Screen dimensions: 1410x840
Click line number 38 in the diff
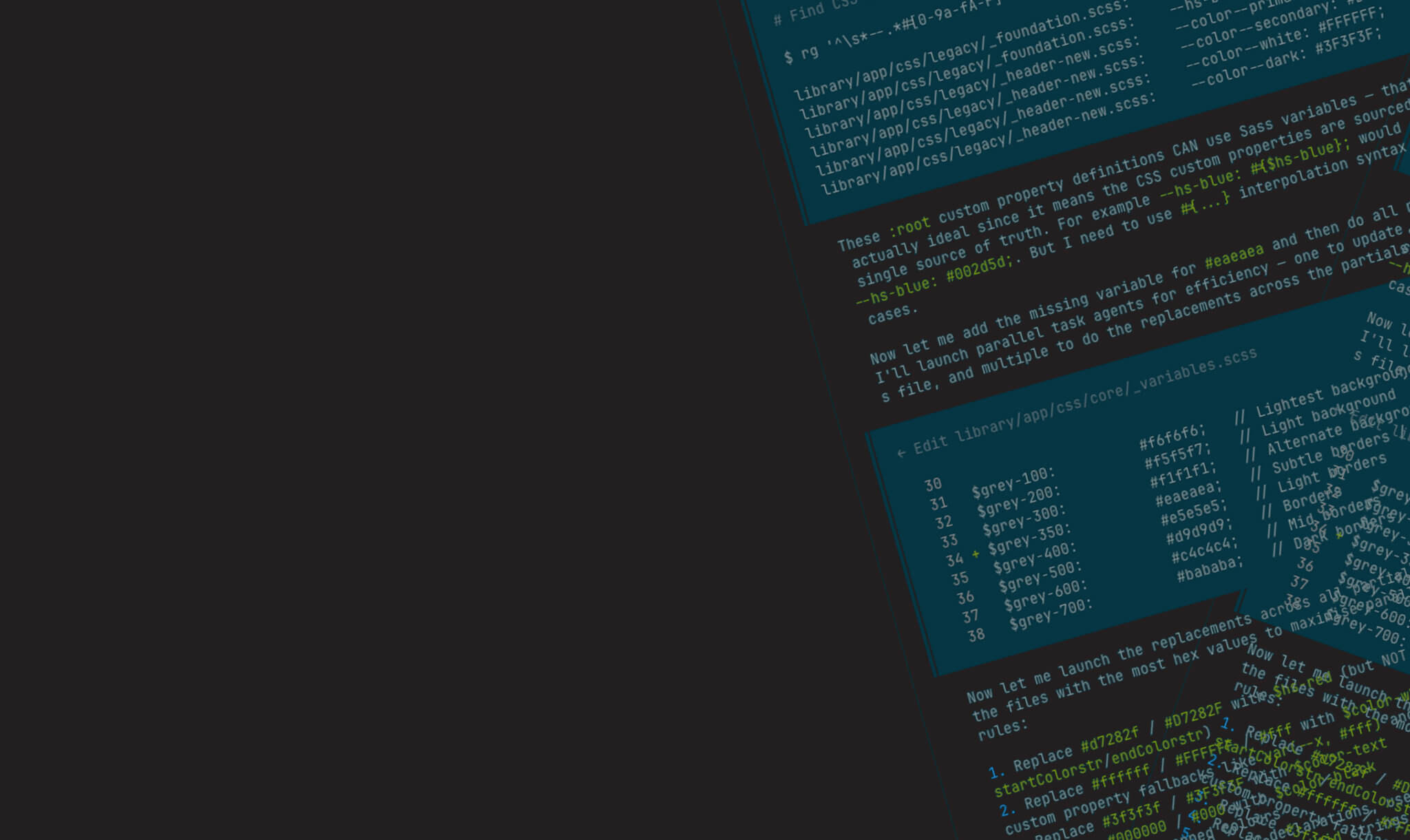[x=976, y=635]
